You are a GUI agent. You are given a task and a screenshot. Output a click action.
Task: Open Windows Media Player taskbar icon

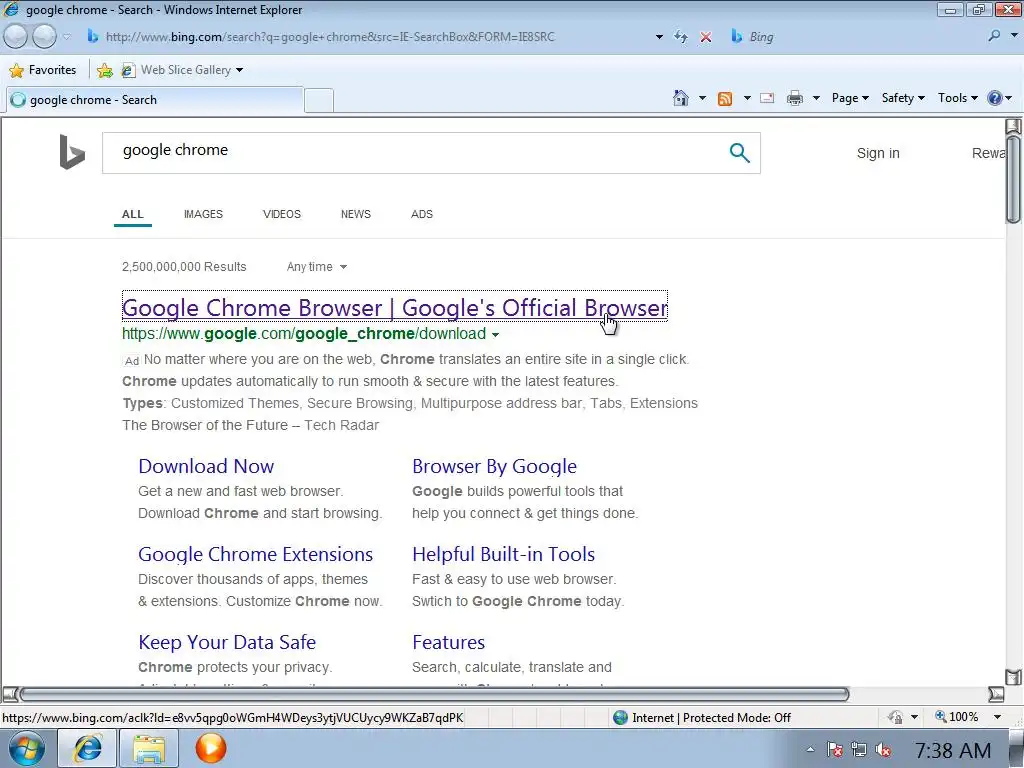(x=210, y=748)
